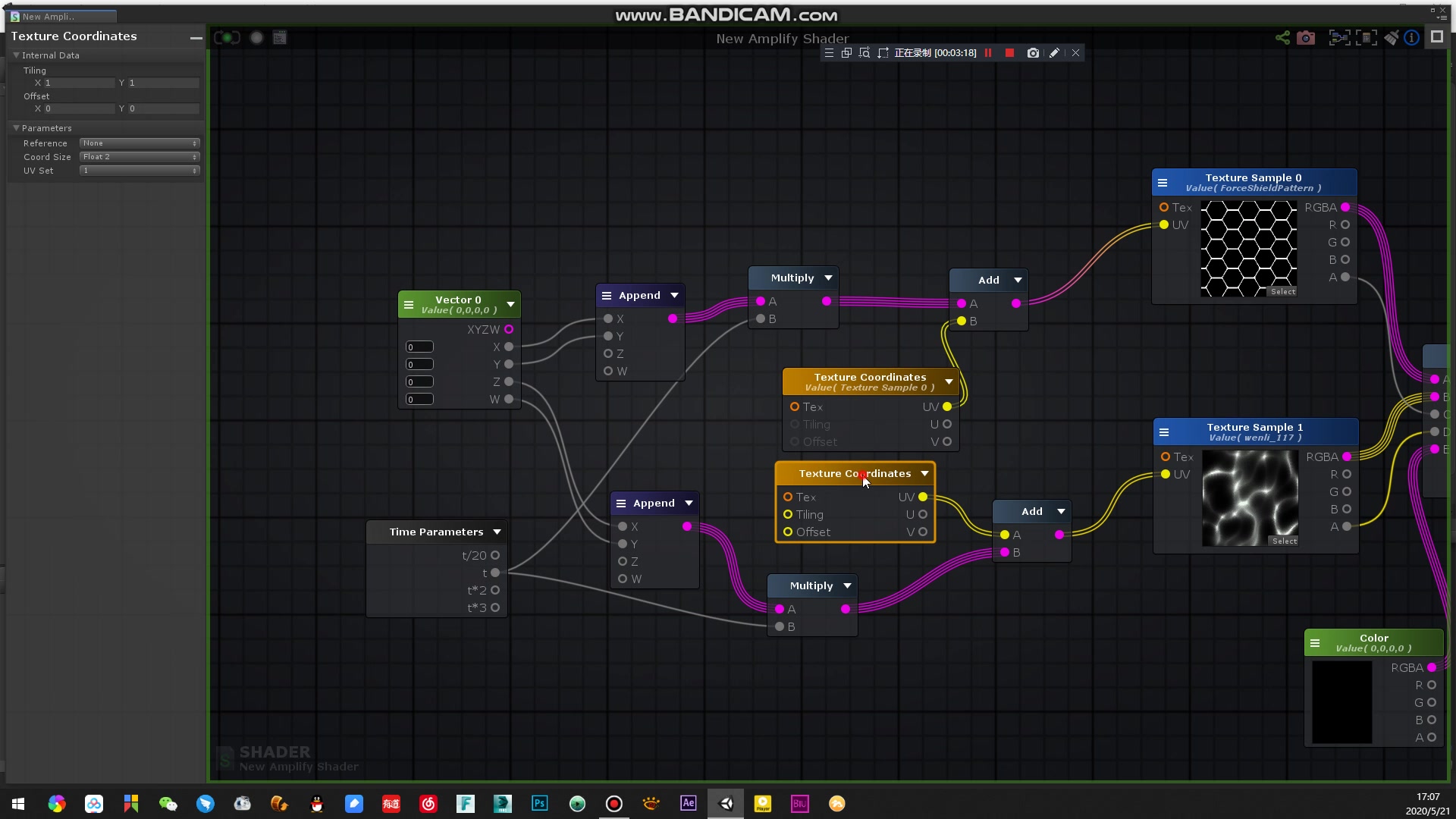
Task: Open Bandicam pencil drawing tool
Action: click(1054, 53)
